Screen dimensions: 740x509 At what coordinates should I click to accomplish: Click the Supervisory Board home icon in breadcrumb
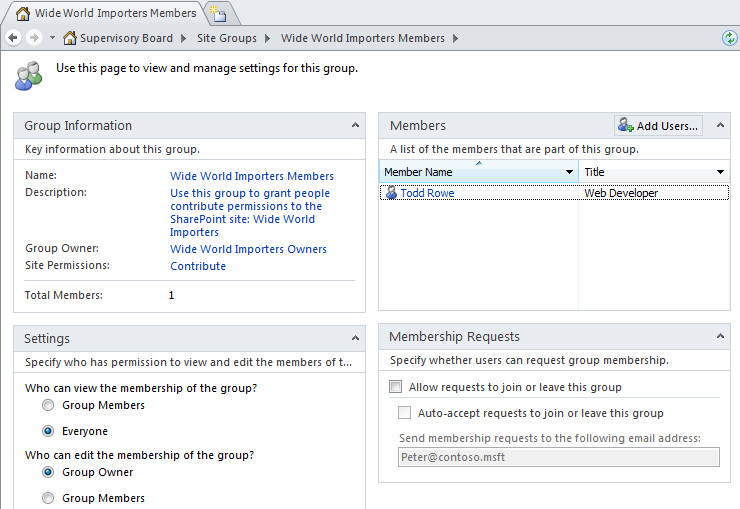(70, 38)
